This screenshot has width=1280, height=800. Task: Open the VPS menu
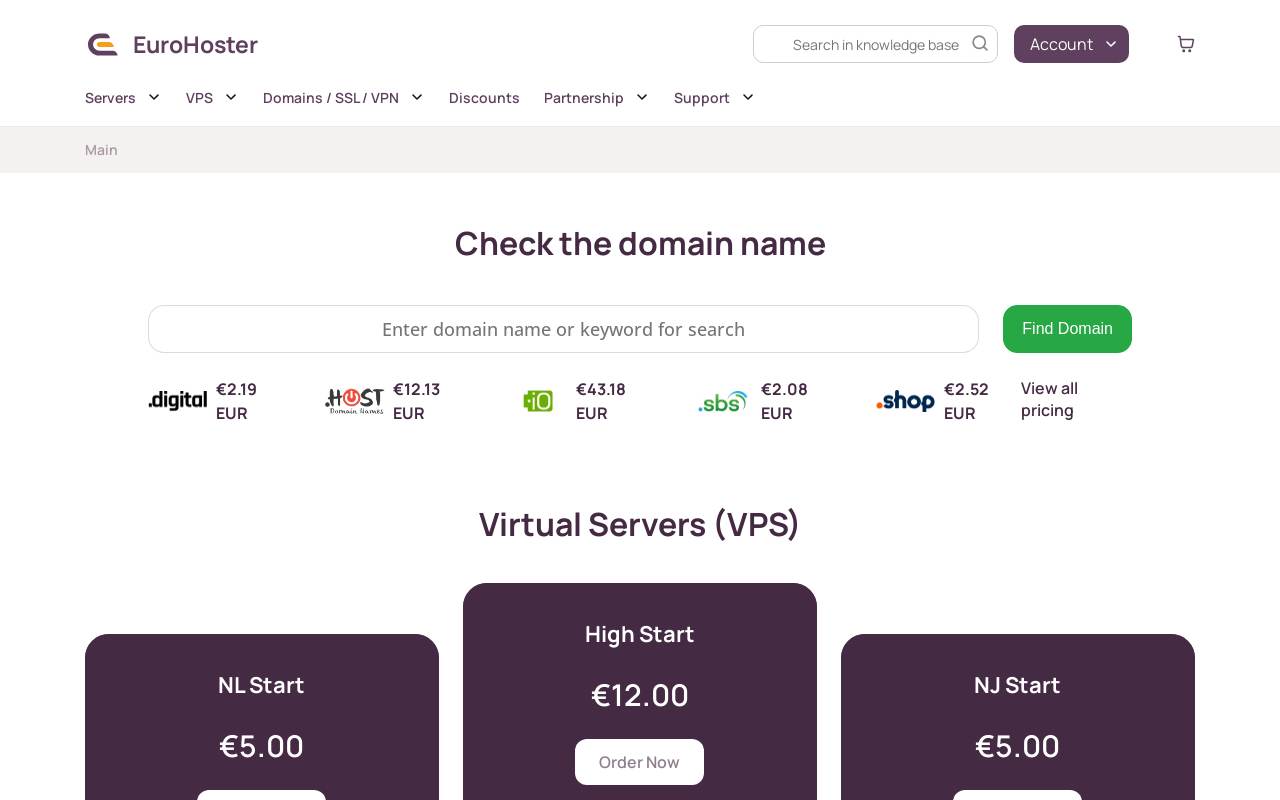tap(199, 98)
